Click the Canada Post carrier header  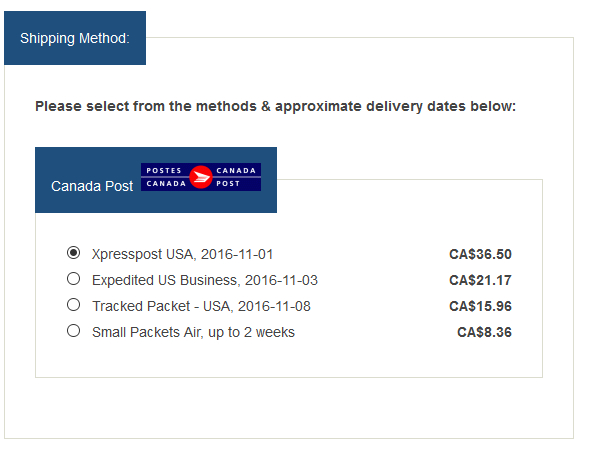(x=156, y=180)
